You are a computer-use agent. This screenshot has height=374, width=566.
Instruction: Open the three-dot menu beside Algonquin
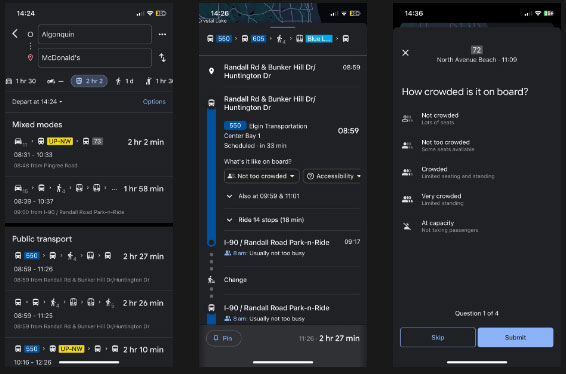click(x=162, y=34)
